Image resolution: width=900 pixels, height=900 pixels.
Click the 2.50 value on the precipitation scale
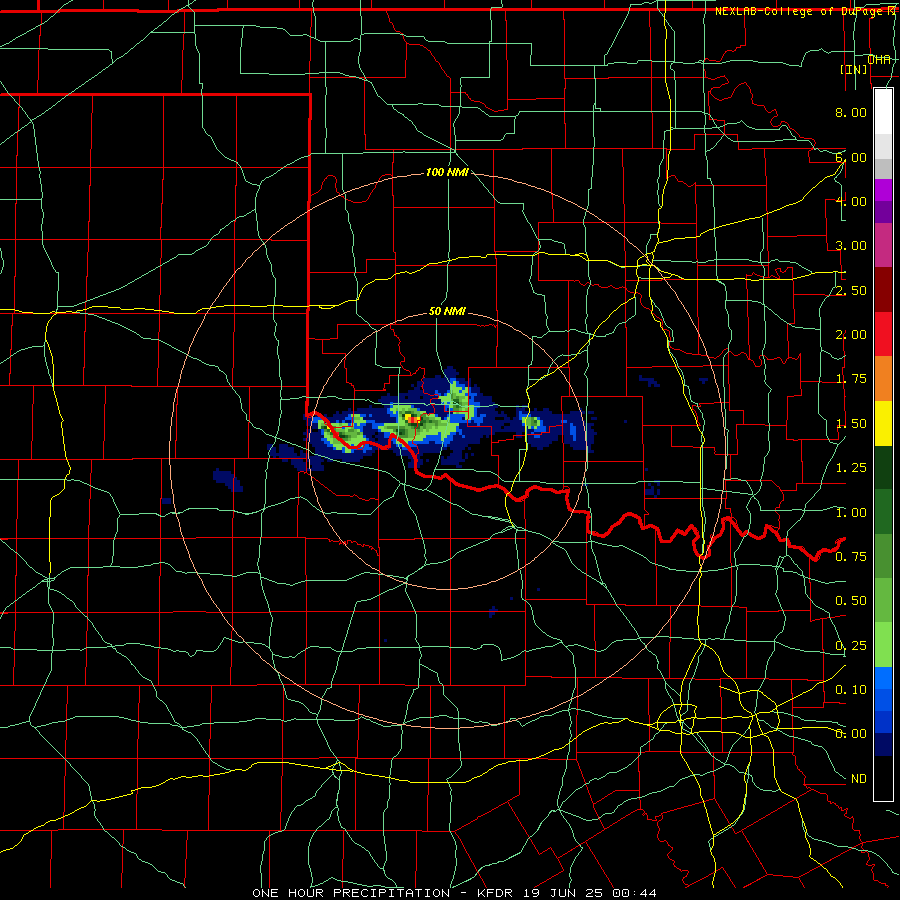851,290
